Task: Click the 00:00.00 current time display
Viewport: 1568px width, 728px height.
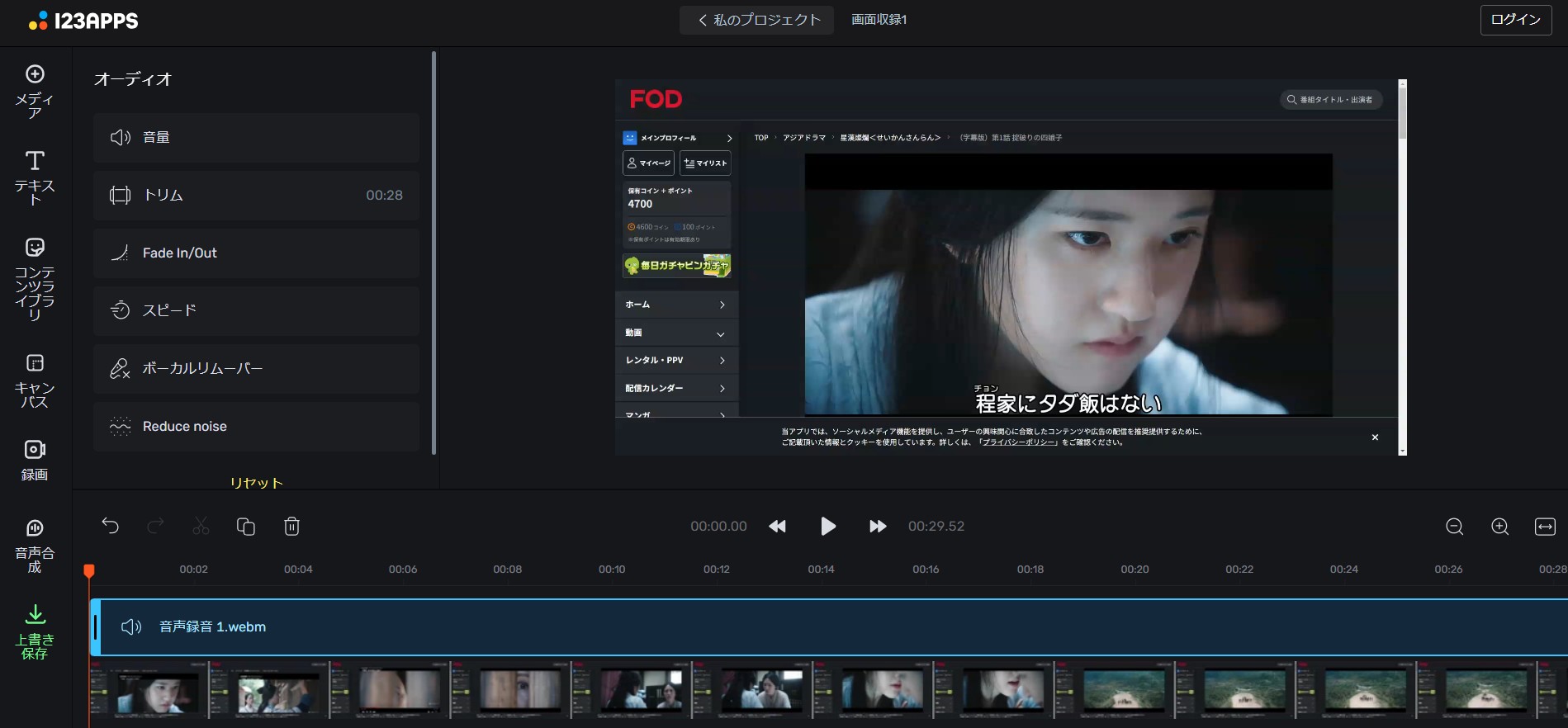Action: click(718, 527)
